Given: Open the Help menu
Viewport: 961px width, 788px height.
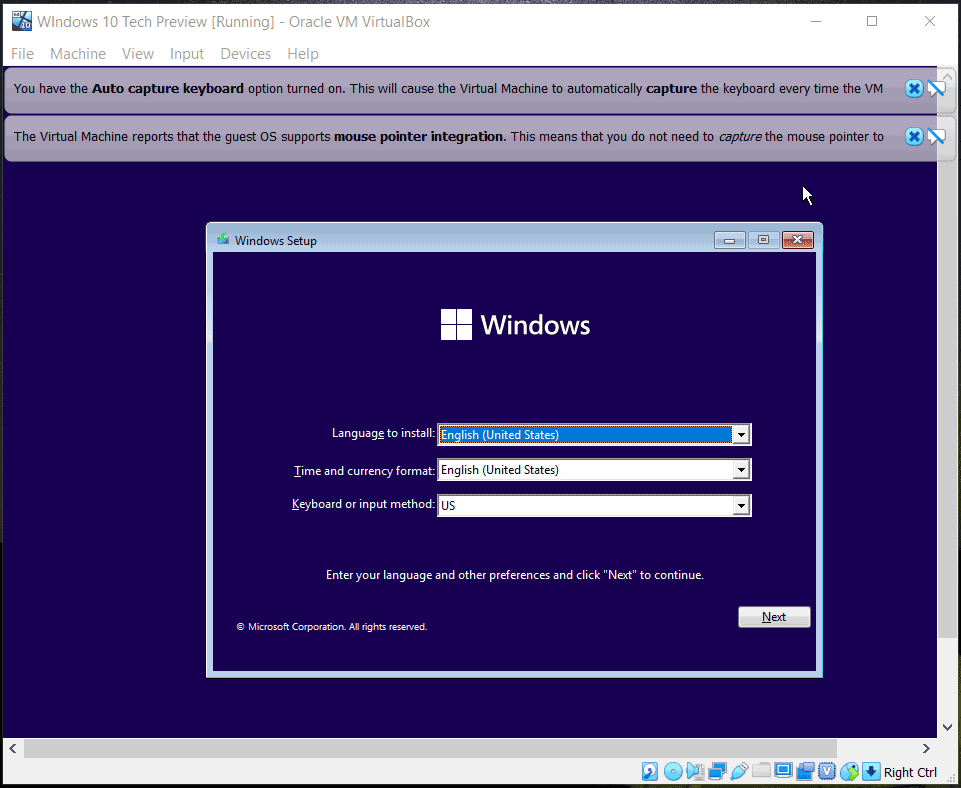Looking at the screenshot, I should coord(303,54).
